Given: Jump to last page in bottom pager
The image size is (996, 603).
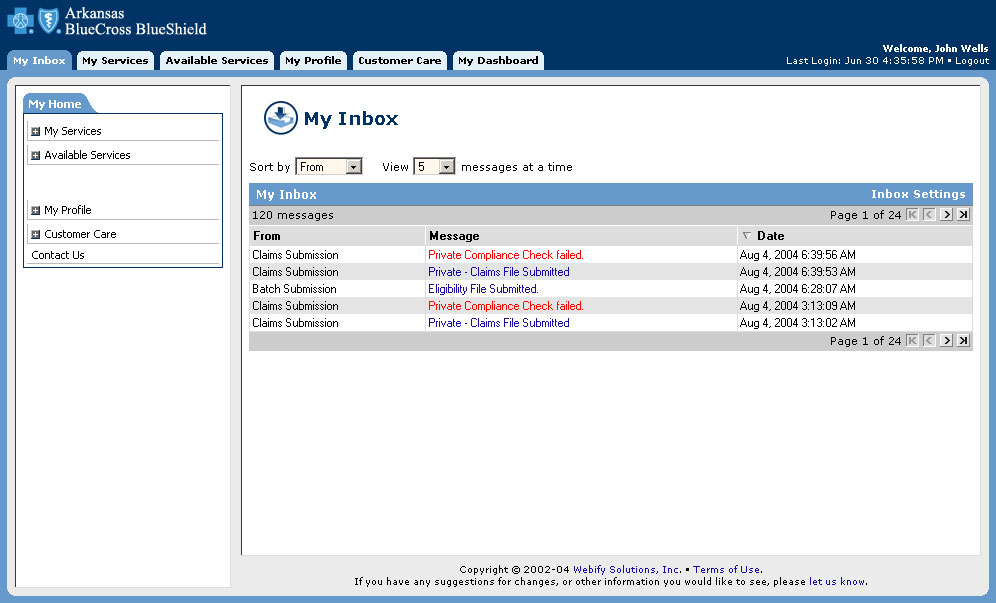Looking at the screenshot, I should pyautogui.click(x=963, y=341).
